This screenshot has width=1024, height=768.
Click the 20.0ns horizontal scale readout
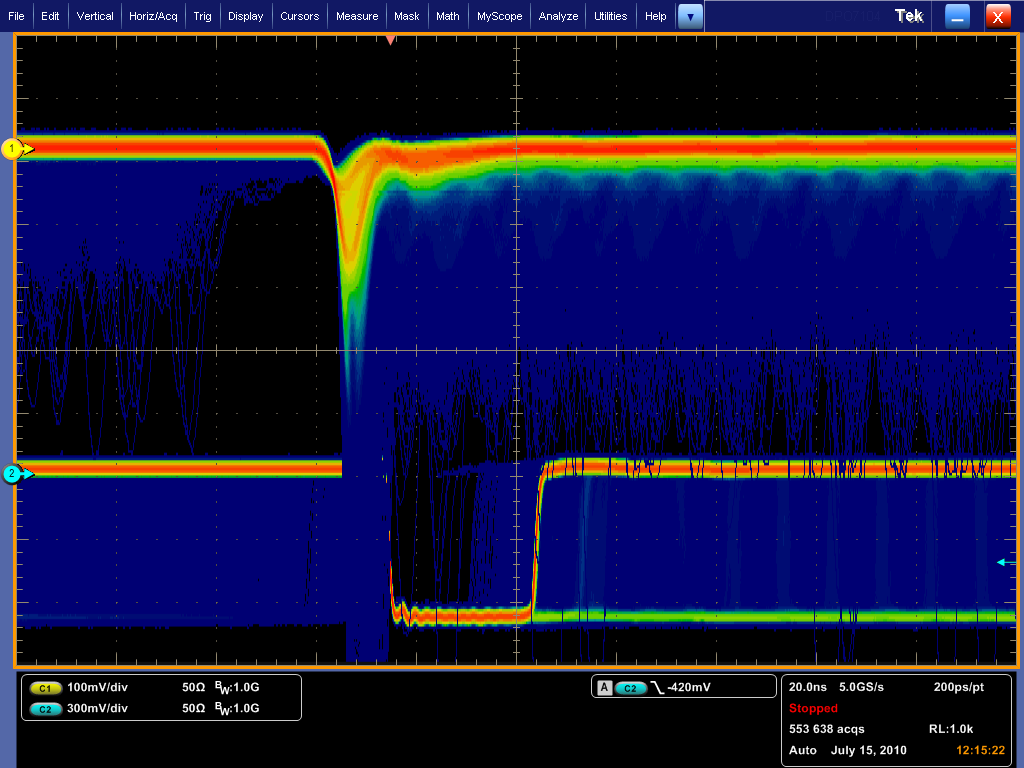[809, 688]
